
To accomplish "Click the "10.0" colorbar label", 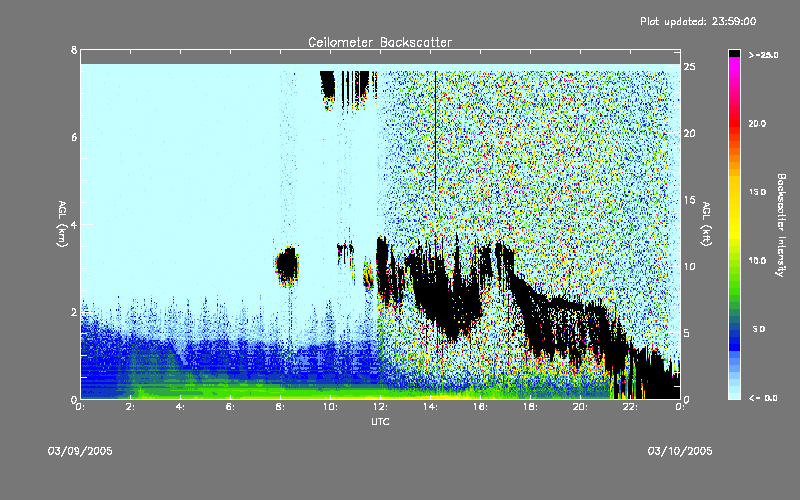I will click(757, 261).
